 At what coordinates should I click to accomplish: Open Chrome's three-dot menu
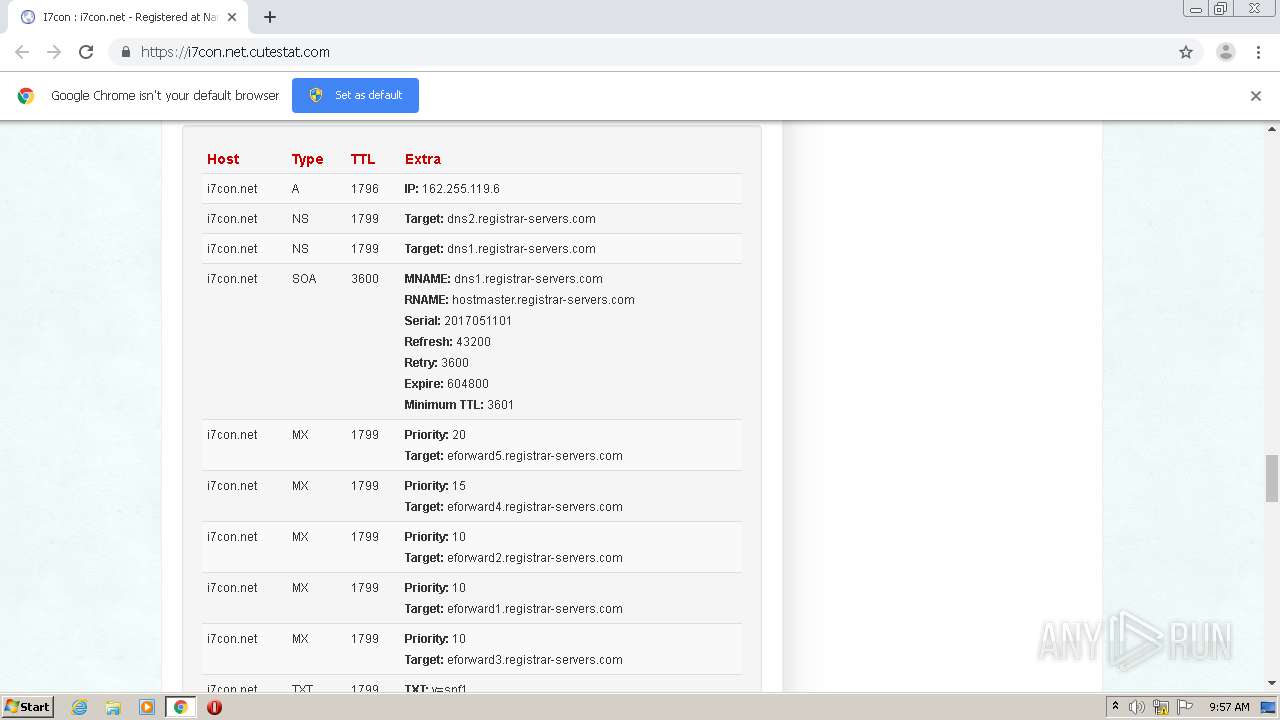click(x=1258, y=52)
